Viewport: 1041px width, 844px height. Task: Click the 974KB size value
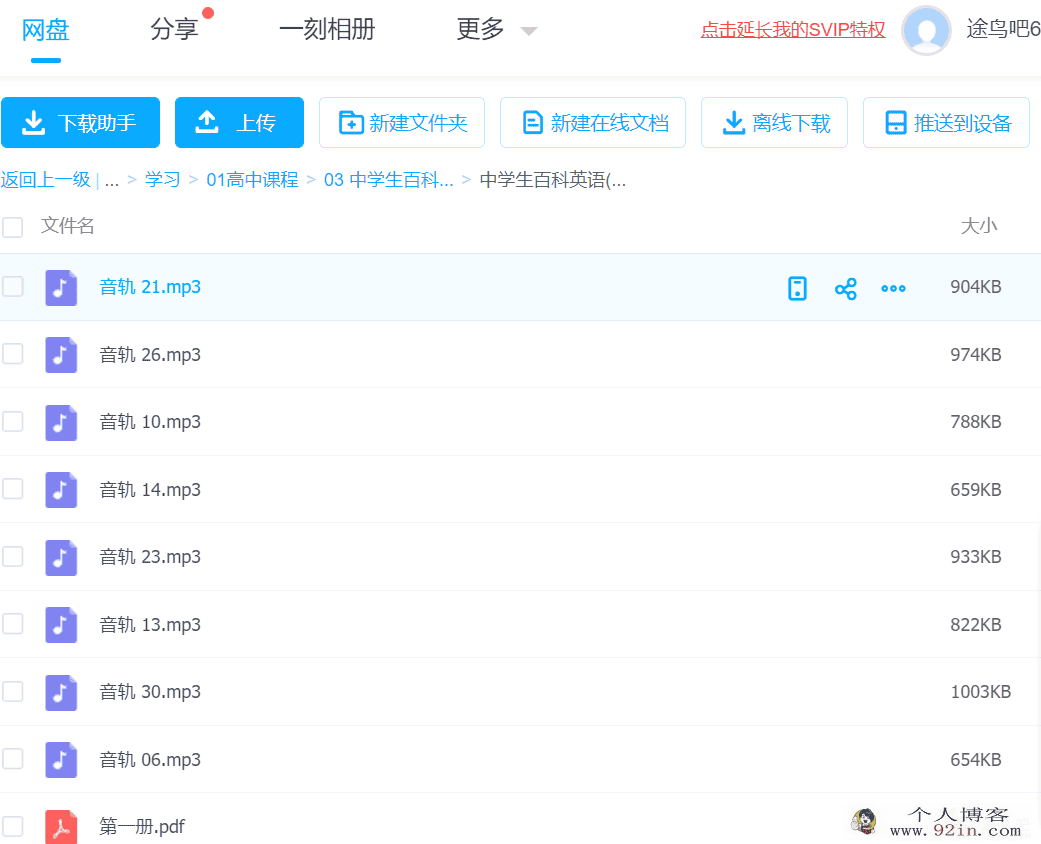pyautogui.click(x=975, y=355)
